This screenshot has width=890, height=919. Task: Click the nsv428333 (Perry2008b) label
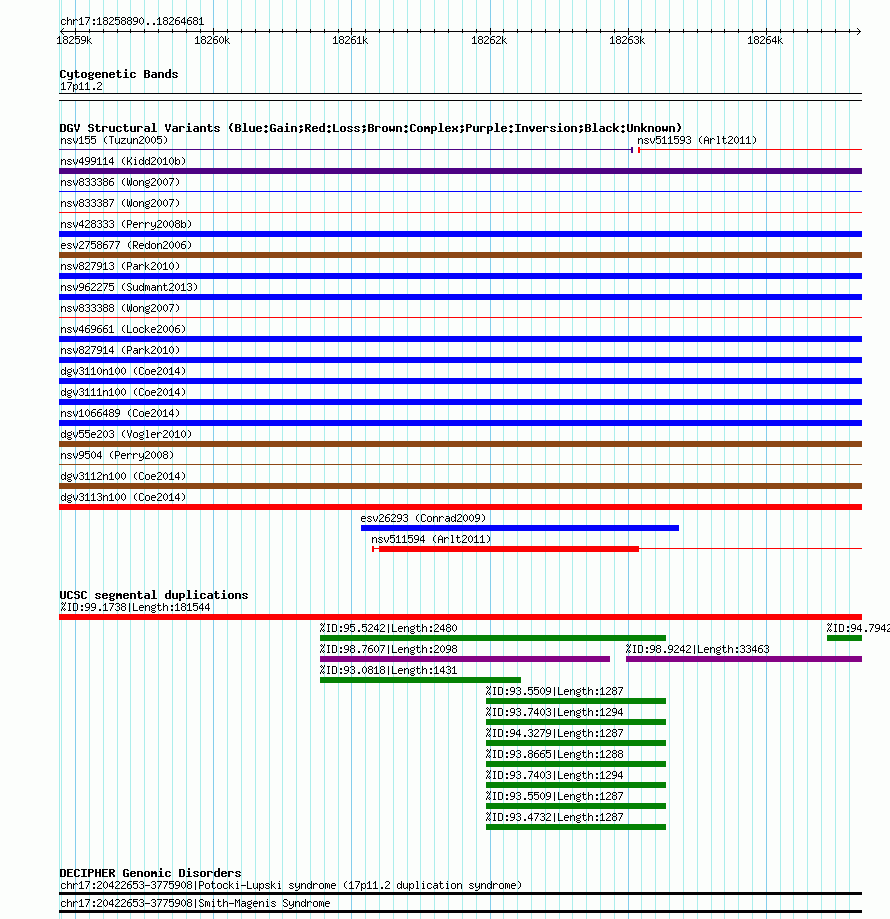pos(126,224)
